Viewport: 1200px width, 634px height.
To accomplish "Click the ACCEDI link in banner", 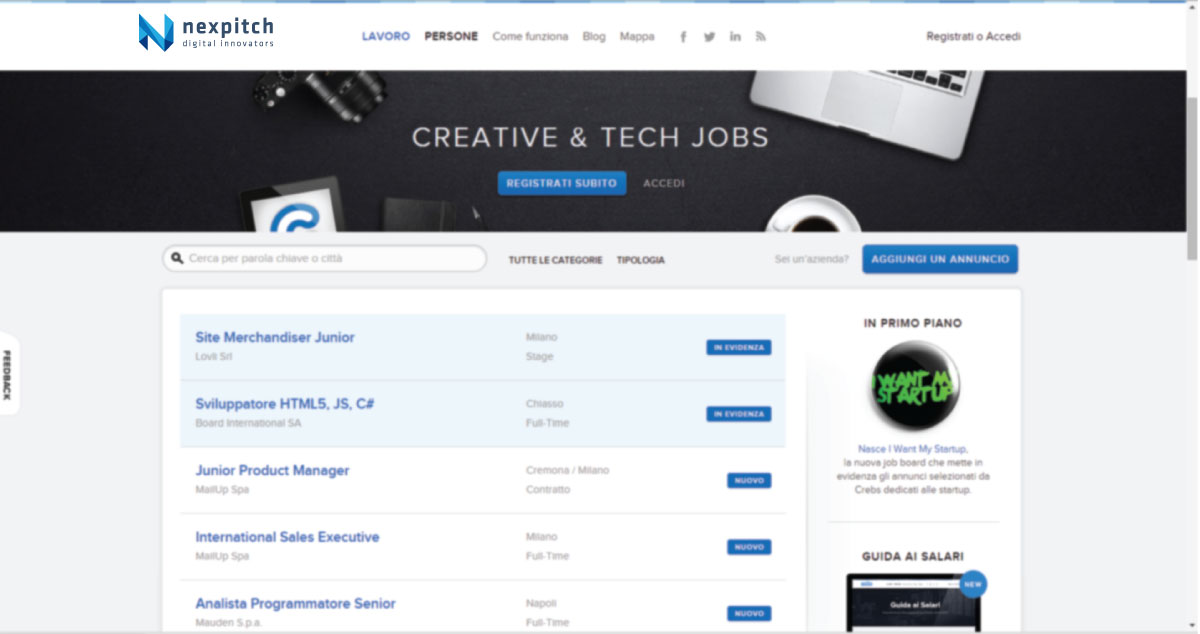I will pyautogui.click(x=664, y=183).
